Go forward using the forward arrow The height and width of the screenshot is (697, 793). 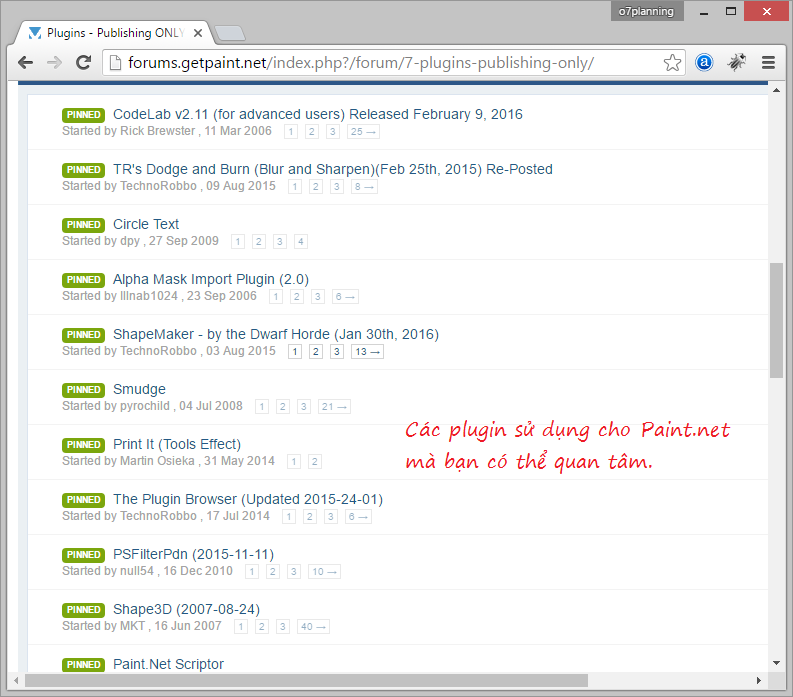[x=54, y=63]
